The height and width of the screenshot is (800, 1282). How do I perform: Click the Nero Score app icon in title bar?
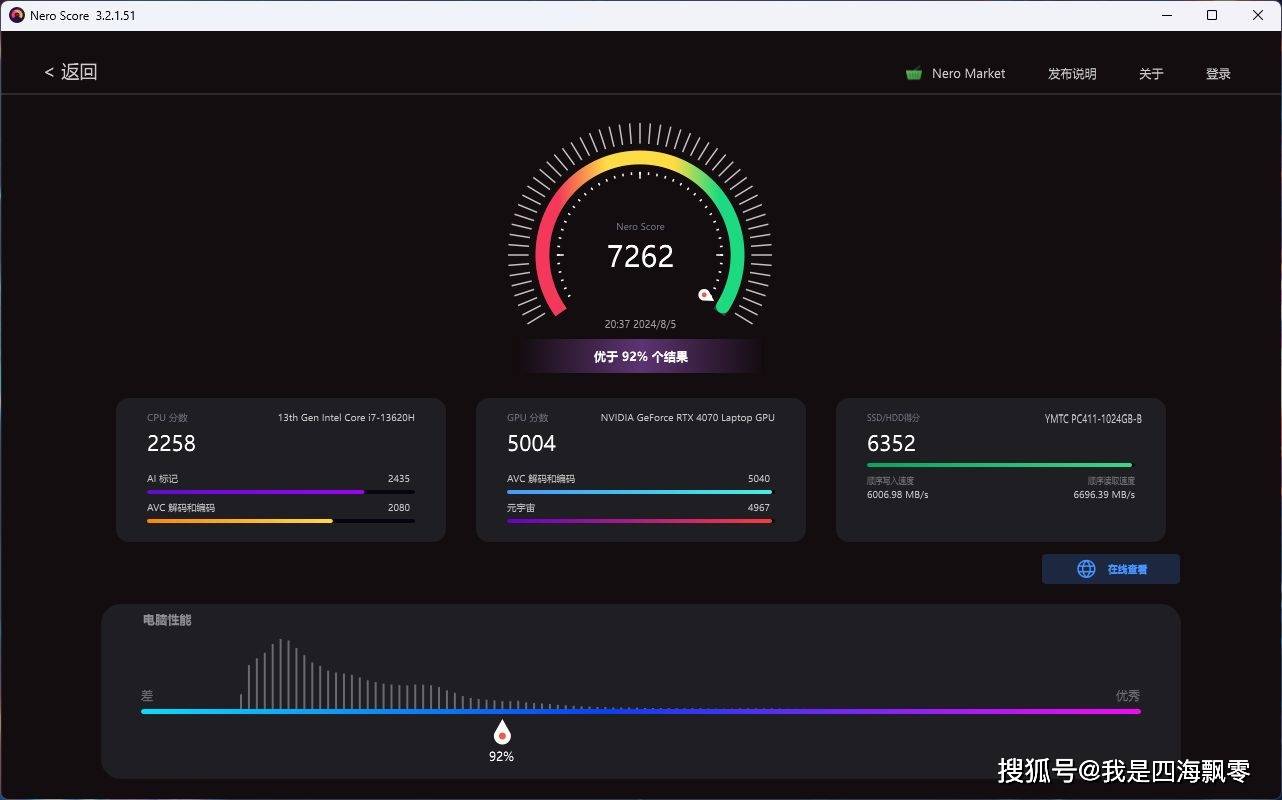[x=16, y=15]
